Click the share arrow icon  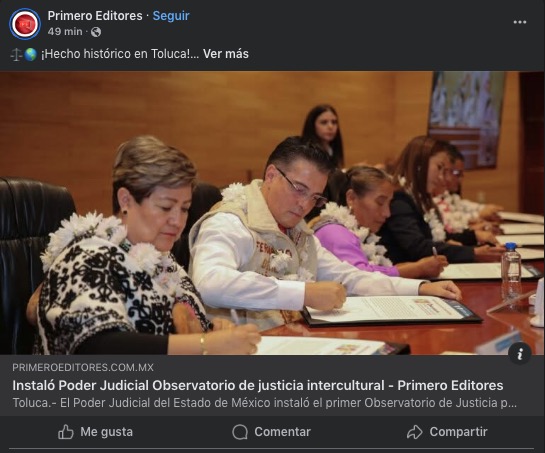pos(415,432)
